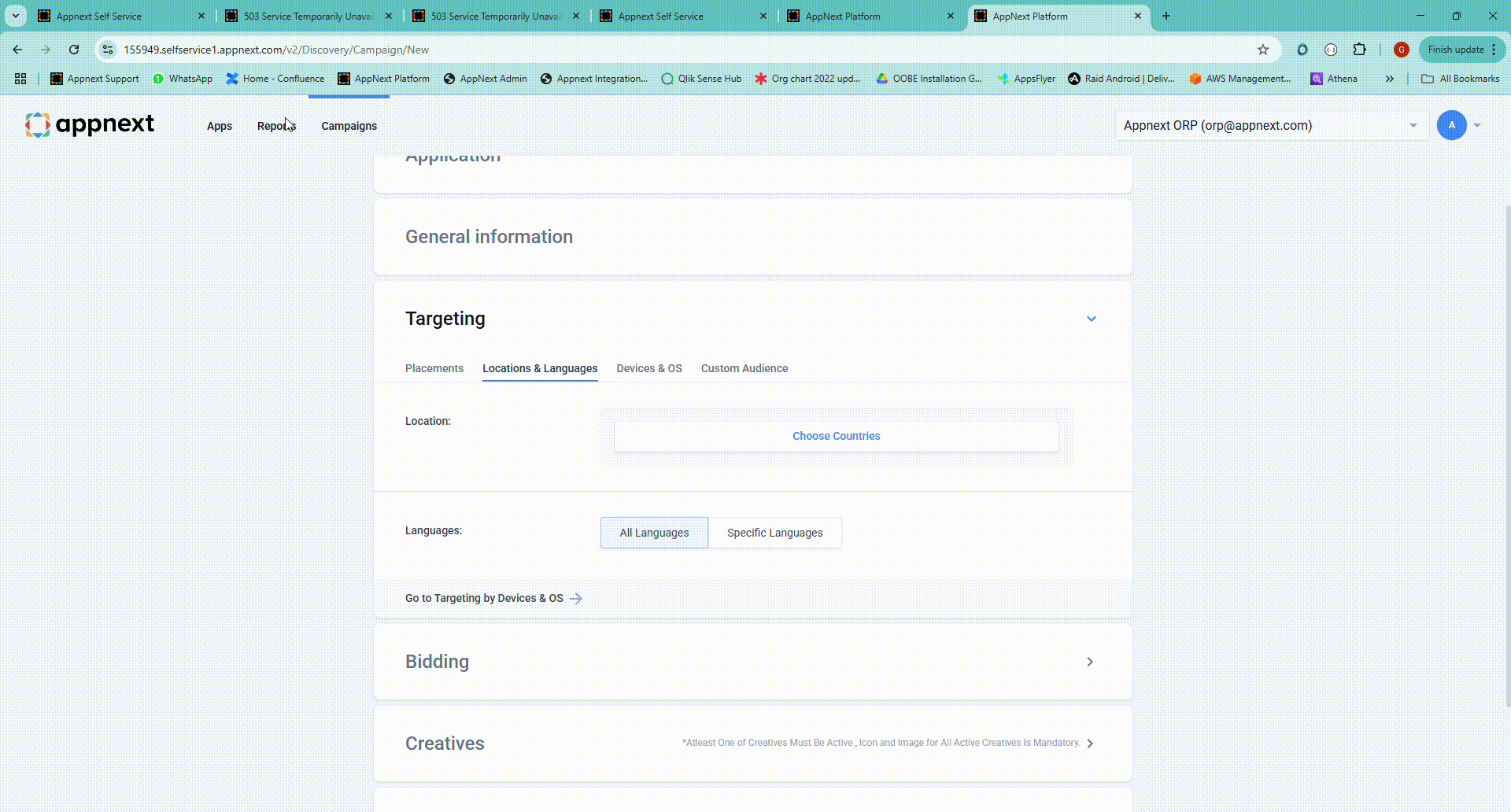The image size is (1511, 812).
Task: Open Qlik Sense Hub bookmark
Action: 701,79
